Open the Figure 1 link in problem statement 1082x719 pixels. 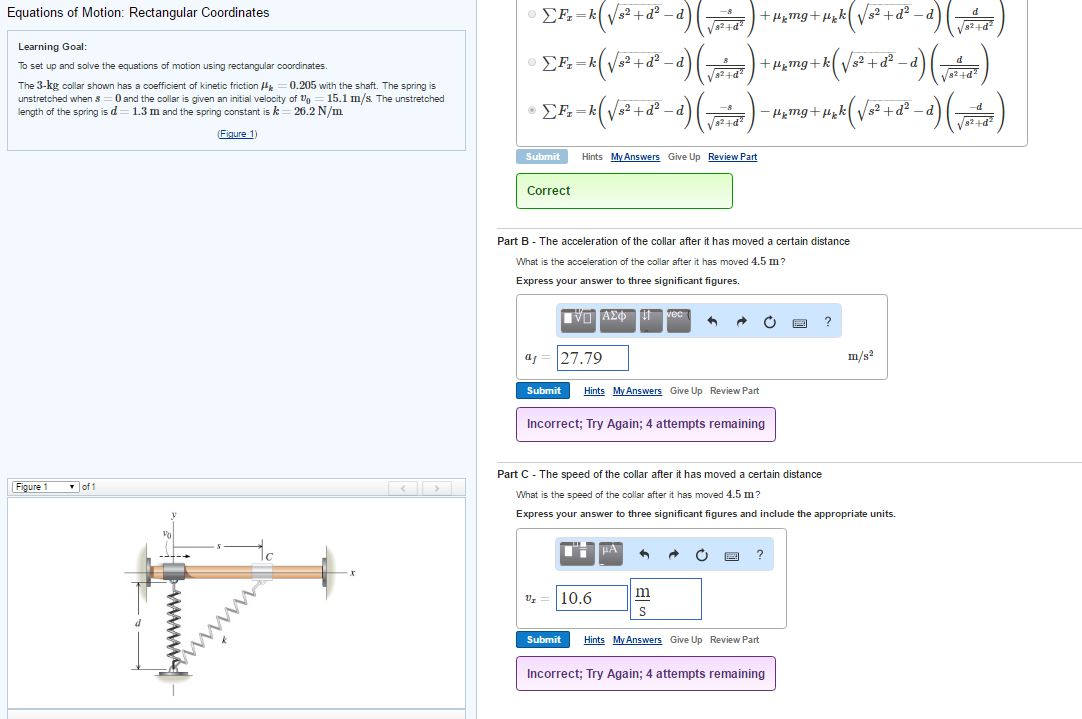click(236, 133)
